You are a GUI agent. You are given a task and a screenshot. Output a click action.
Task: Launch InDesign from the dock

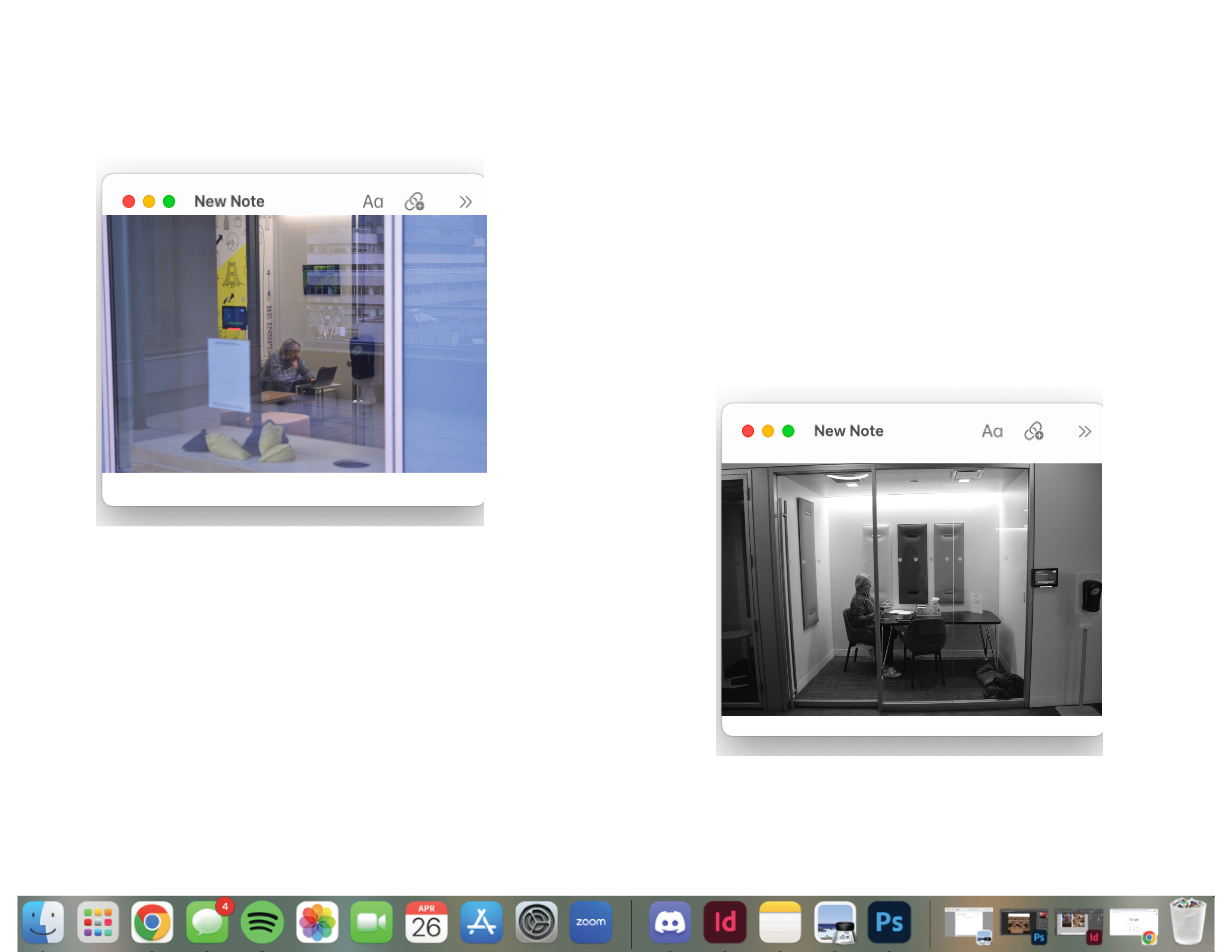pyautogui.click(x=724, y=922)
